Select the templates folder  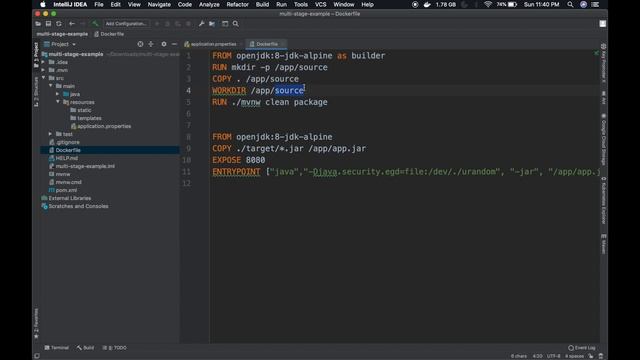point(89,118)
